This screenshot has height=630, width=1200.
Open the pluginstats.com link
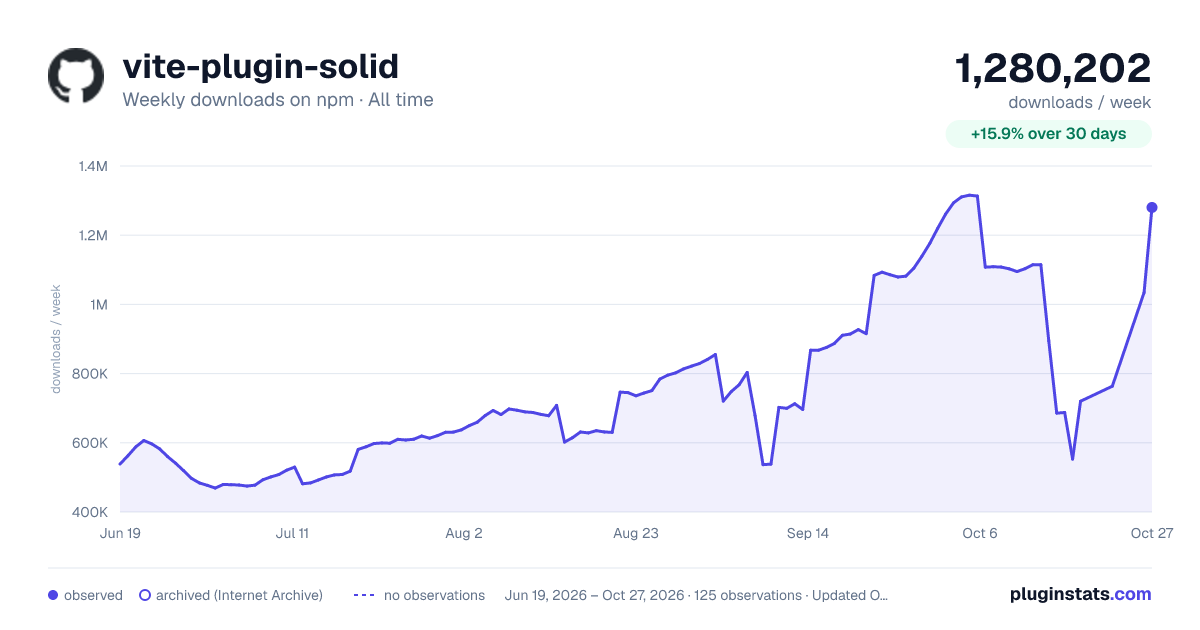(1081, 594)
